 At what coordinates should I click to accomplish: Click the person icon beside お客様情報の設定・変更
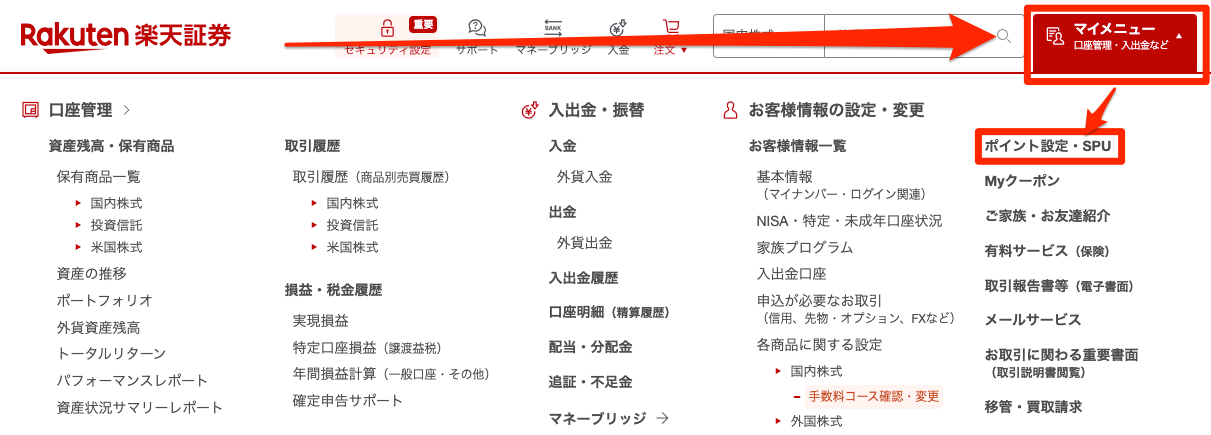[730, 110]
